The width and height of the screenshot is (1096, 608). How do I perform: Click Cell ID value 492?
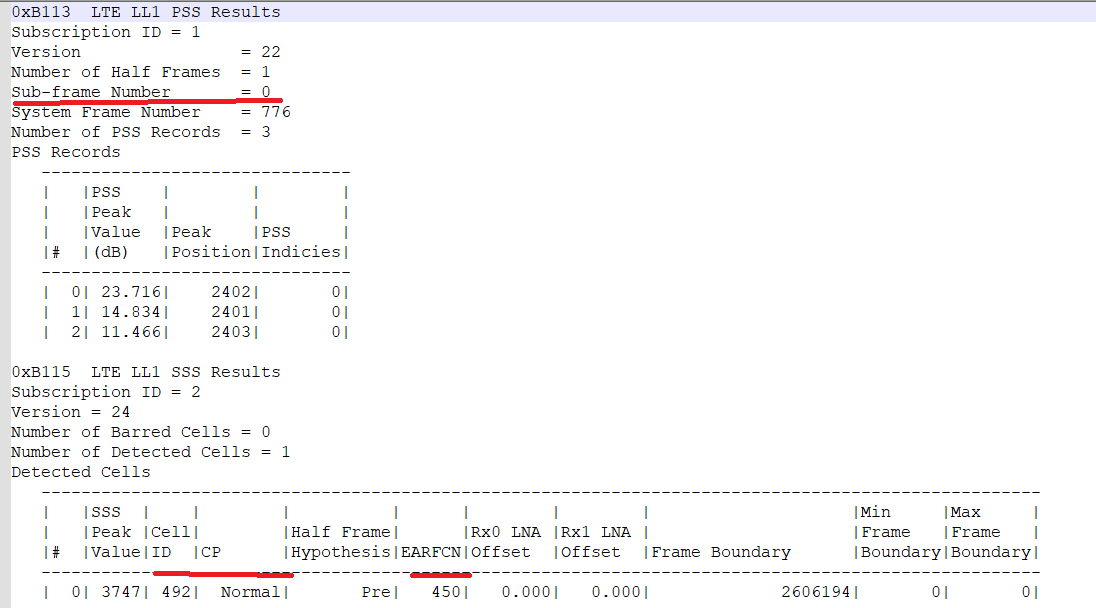coord(175,592)
